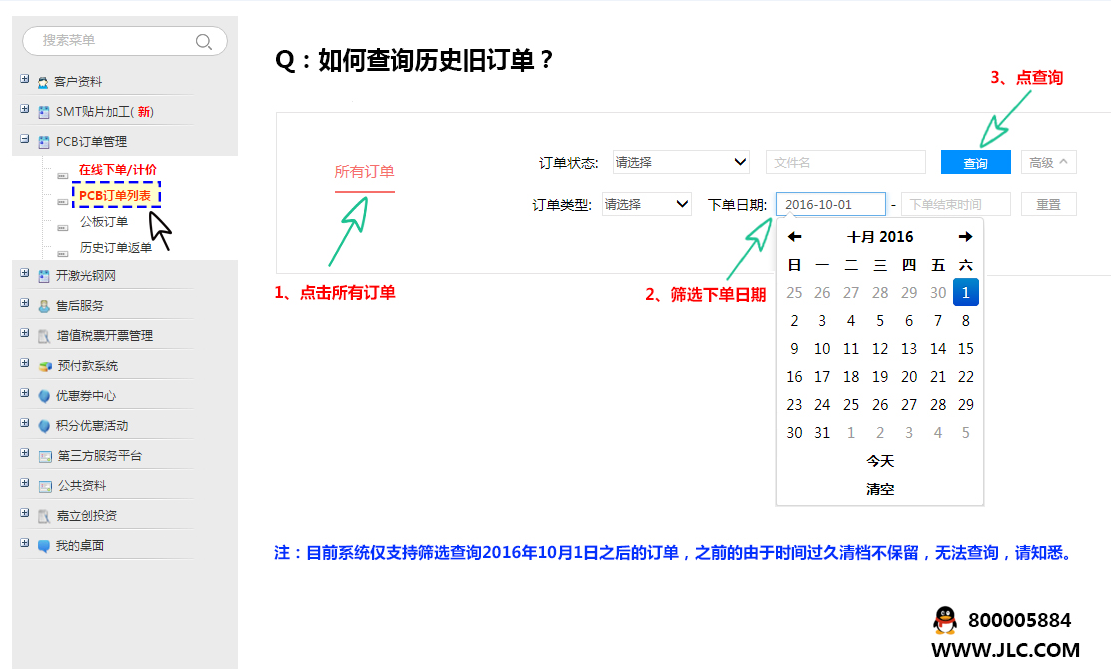Select day 15 in the October calendar
Viewport: 1111px width, 669px height.
click(x=965, y=349)
